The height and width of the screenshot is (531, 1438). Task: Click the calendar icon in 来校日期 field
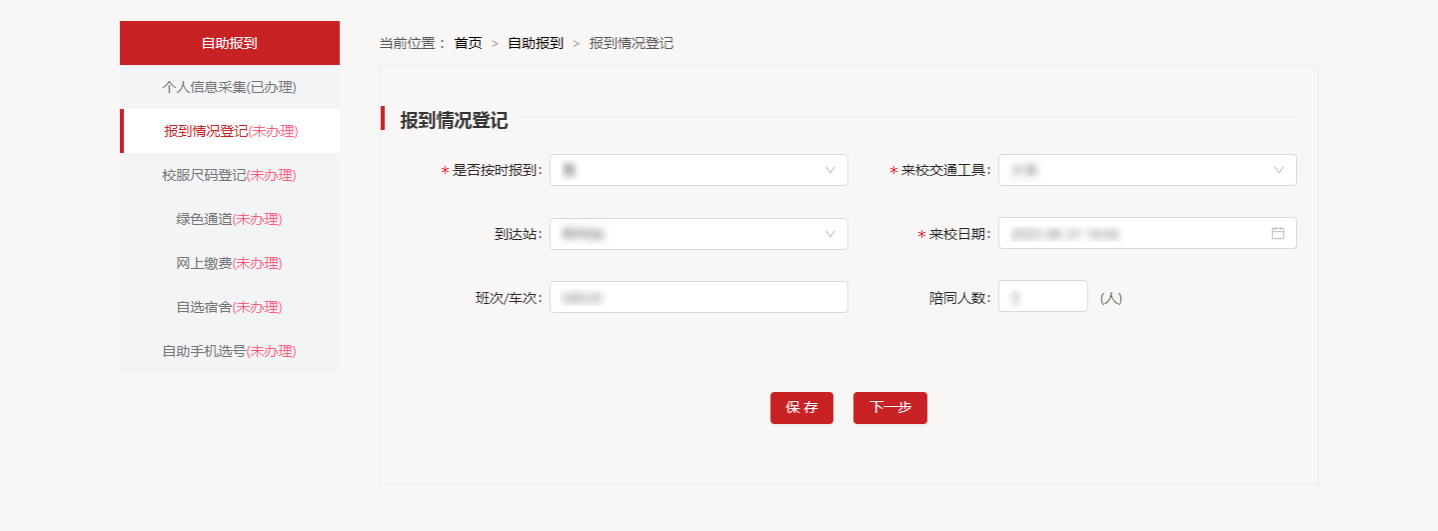click(1277, 233)
